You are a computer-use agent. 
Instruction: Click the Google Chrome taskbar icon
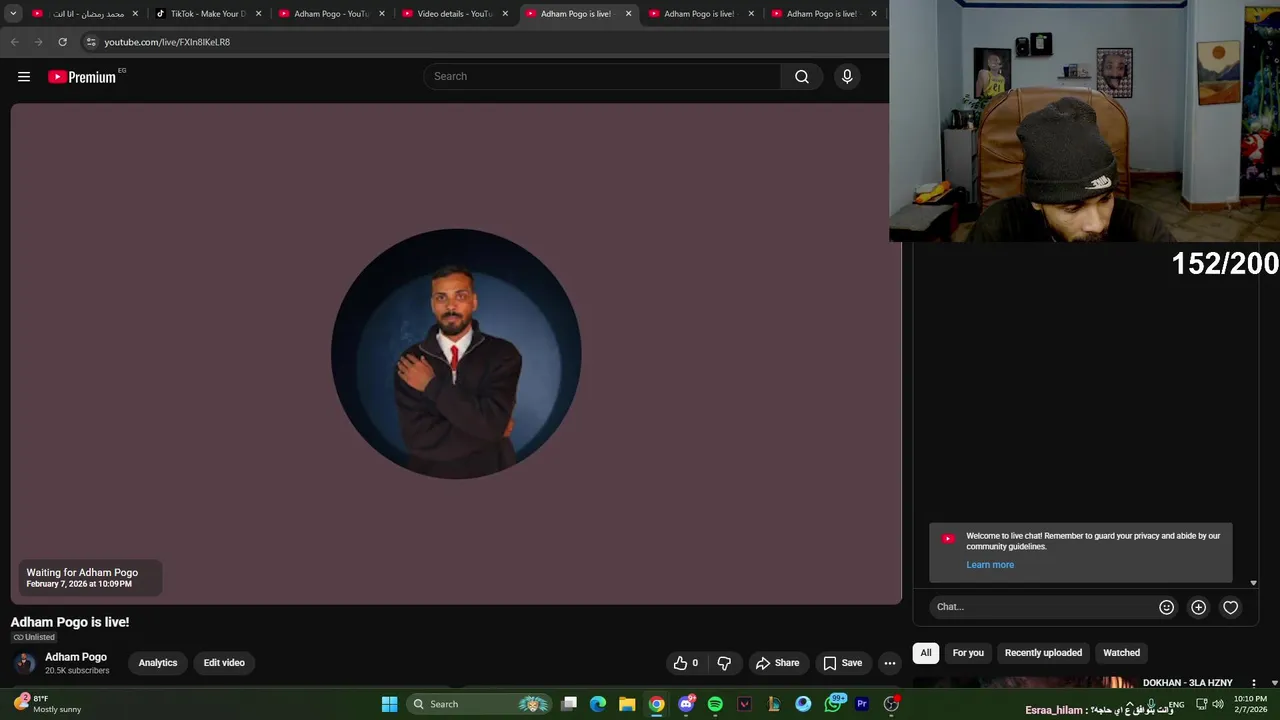pyautogui.click(x=656, y=704)
